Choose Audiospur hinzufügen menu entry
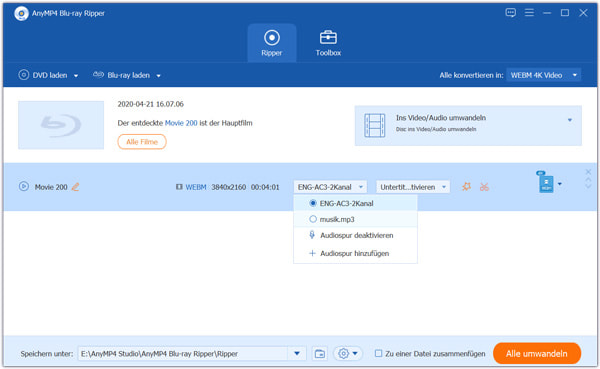The height and width of the screenshot is (369, 600). pos(355,253)
